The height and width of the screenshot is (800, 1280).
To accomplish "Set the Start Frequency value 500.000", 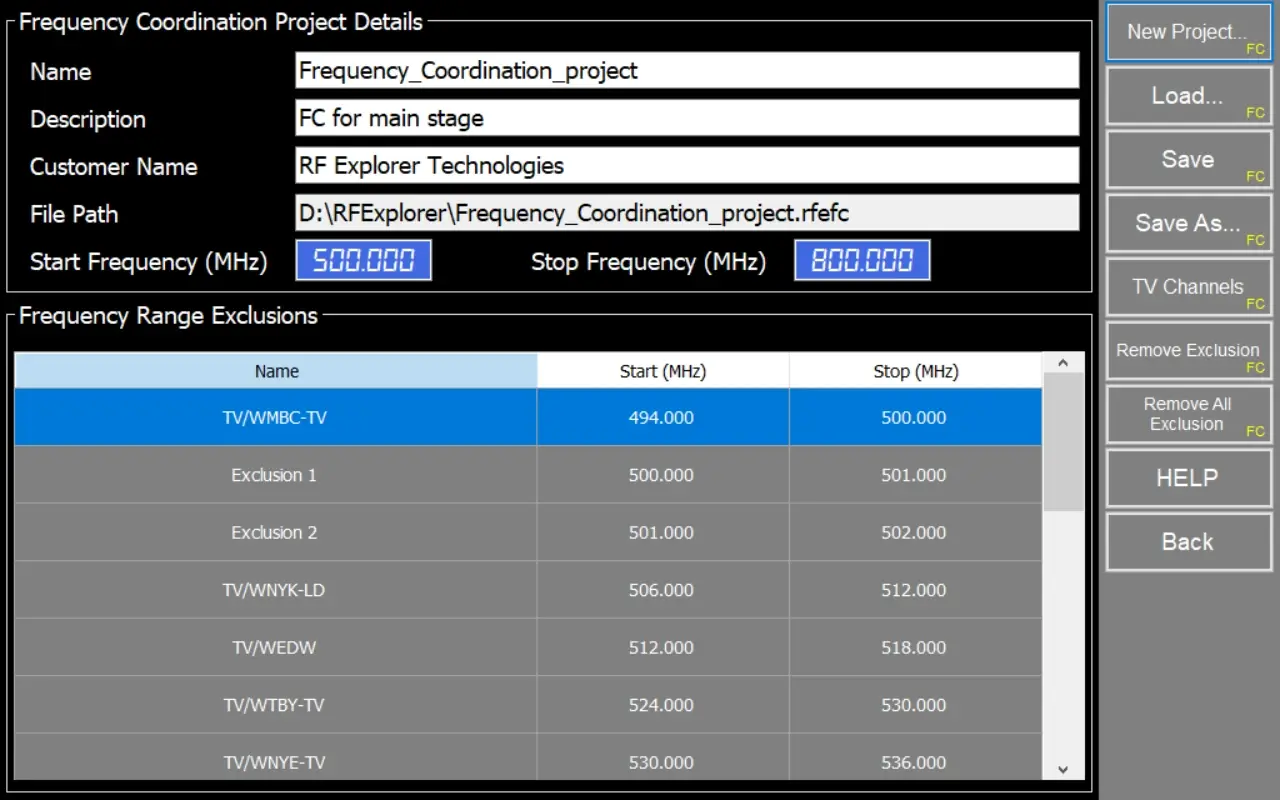I will pos(364,261).
